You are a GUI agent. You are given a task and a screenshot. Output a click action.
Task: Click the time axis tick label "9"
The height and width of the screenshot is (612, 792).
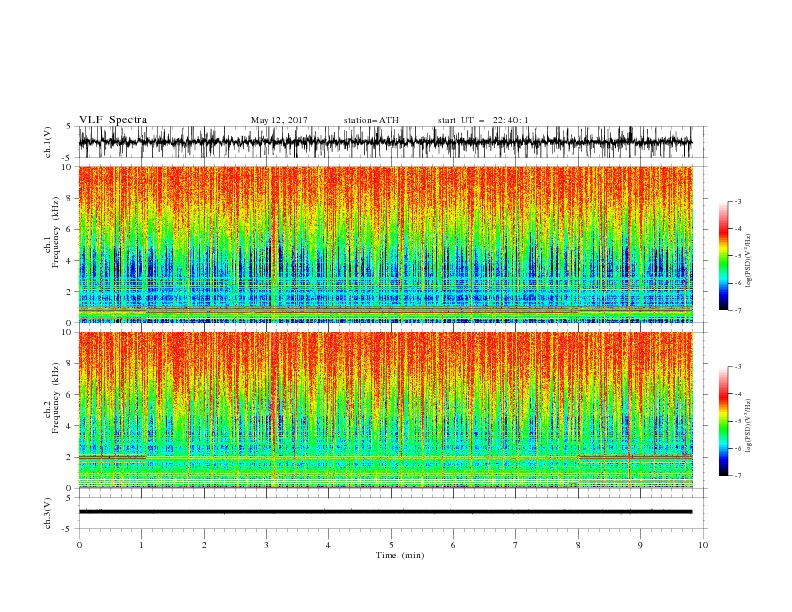pos(640,545)
